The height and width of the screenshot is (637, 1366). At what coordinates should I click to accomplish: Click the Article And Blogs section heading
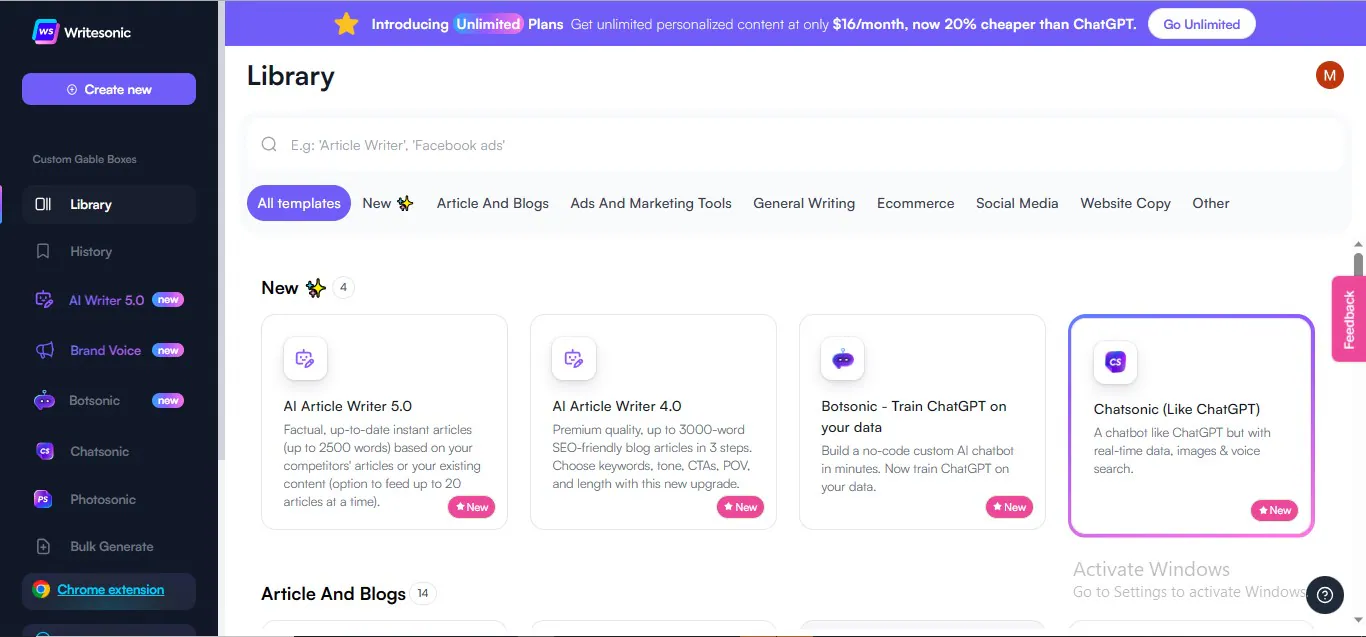click(333, 594)
